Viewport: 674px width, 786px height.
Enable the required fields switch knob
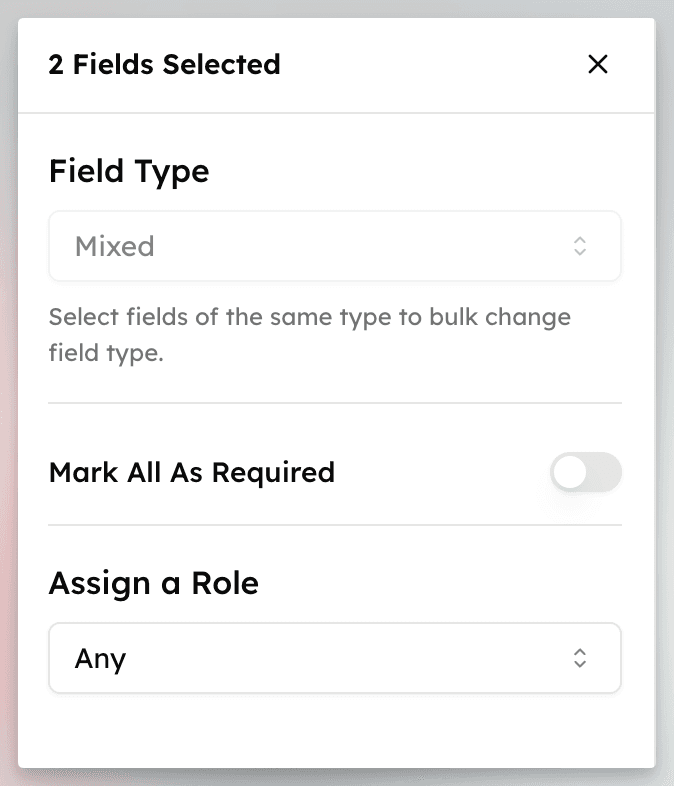(570, 473)
